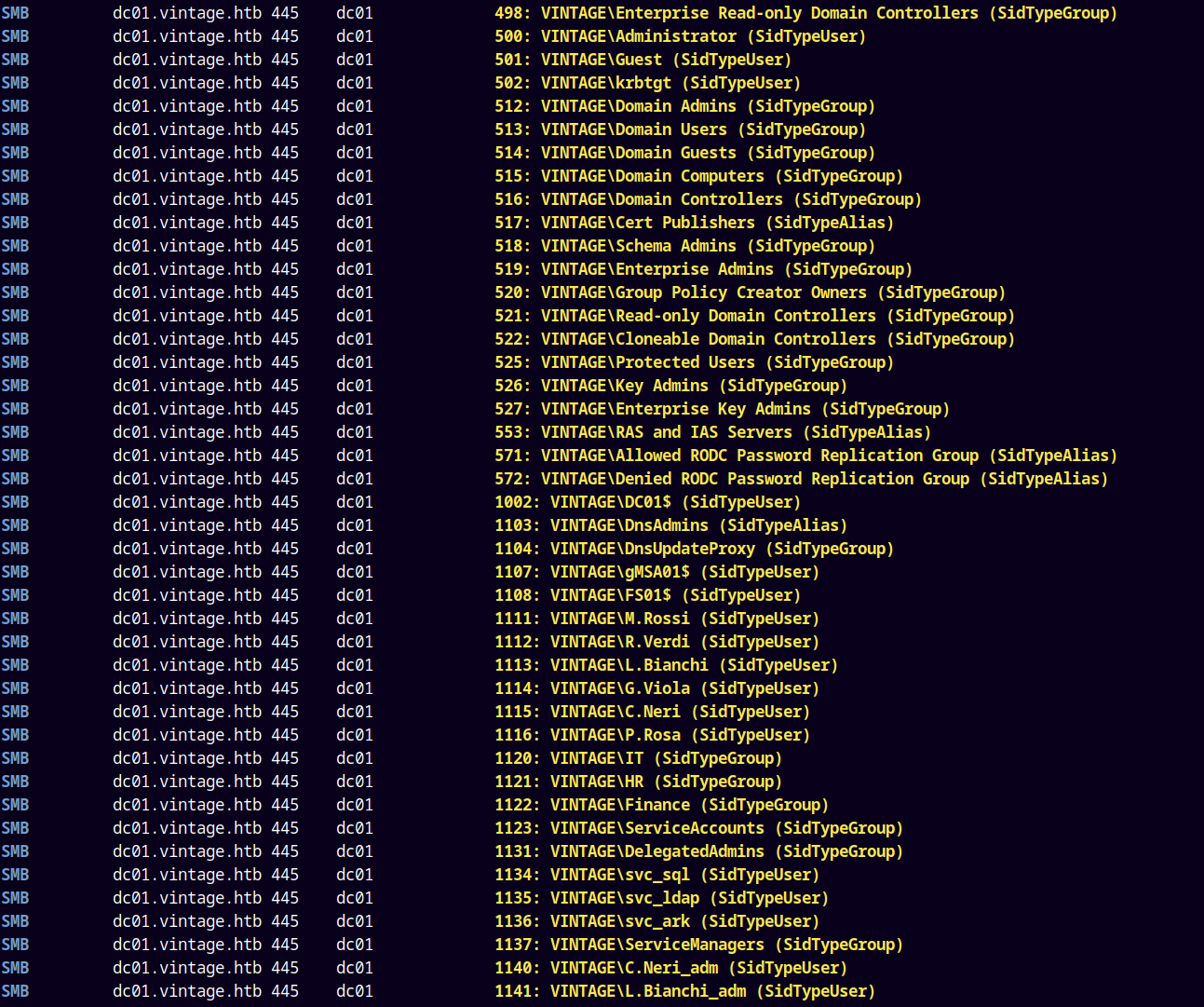Click "VINTAGE\ServiceManagers (SidTypeGroup)"

click(727, 945)
